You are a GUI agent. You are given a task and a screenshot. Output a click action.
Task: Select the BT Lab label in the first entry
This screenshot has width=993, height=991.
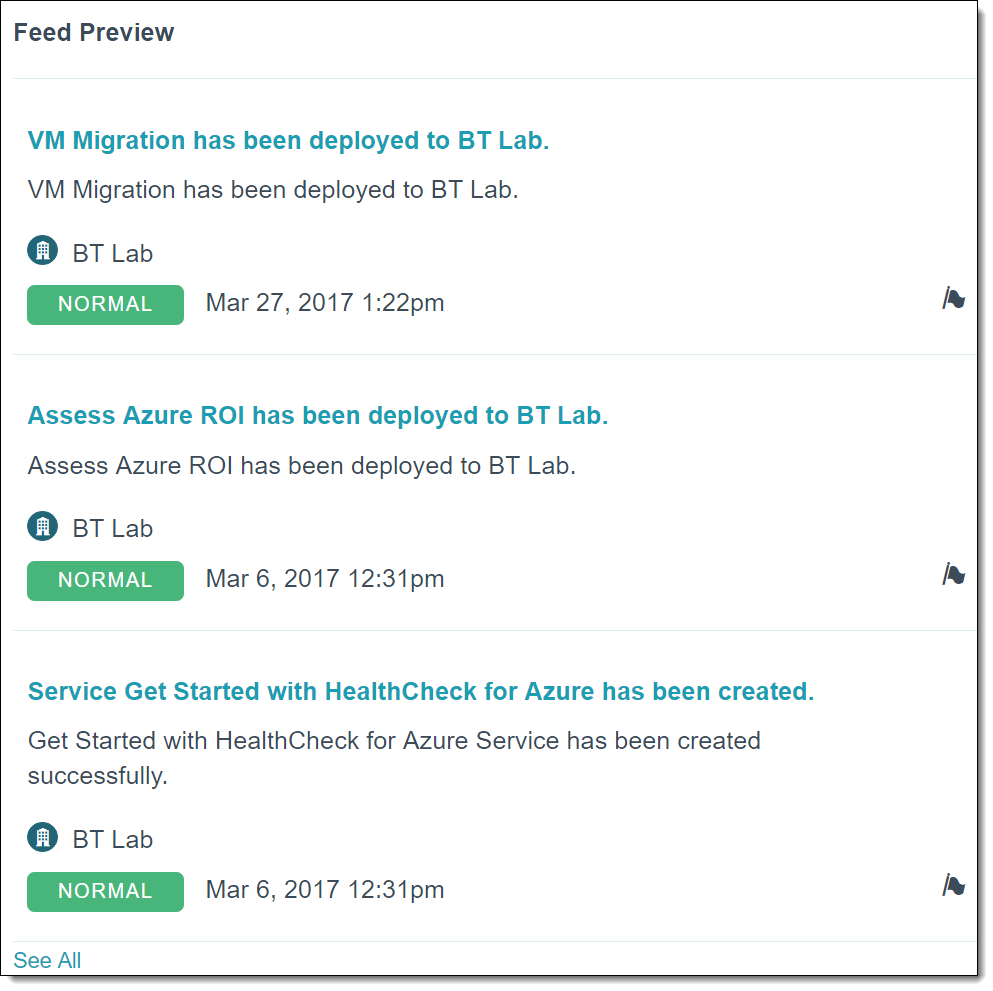(x=111, y=252)
